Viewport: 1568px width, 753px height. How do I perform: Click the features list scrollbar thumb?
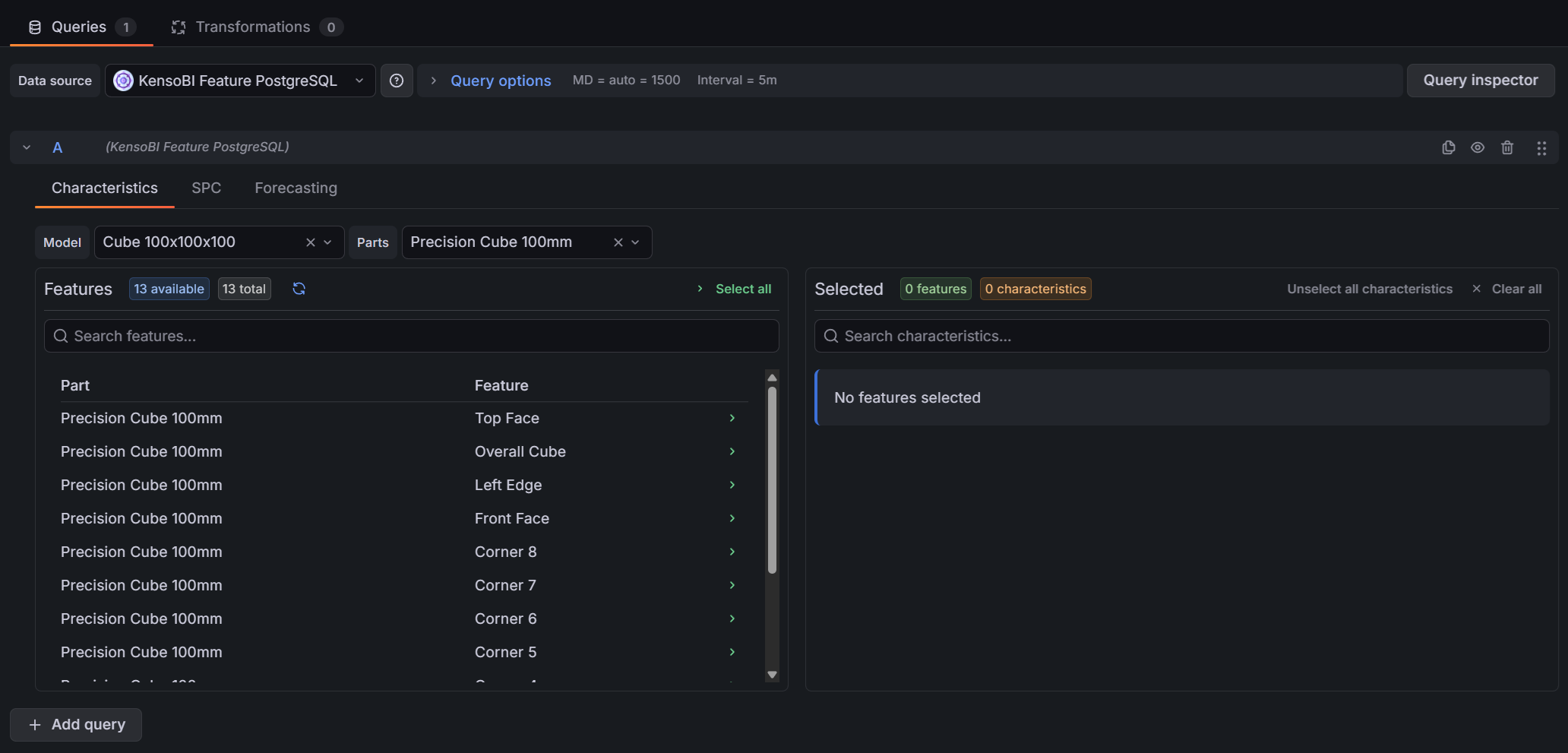tap(772, 477)
